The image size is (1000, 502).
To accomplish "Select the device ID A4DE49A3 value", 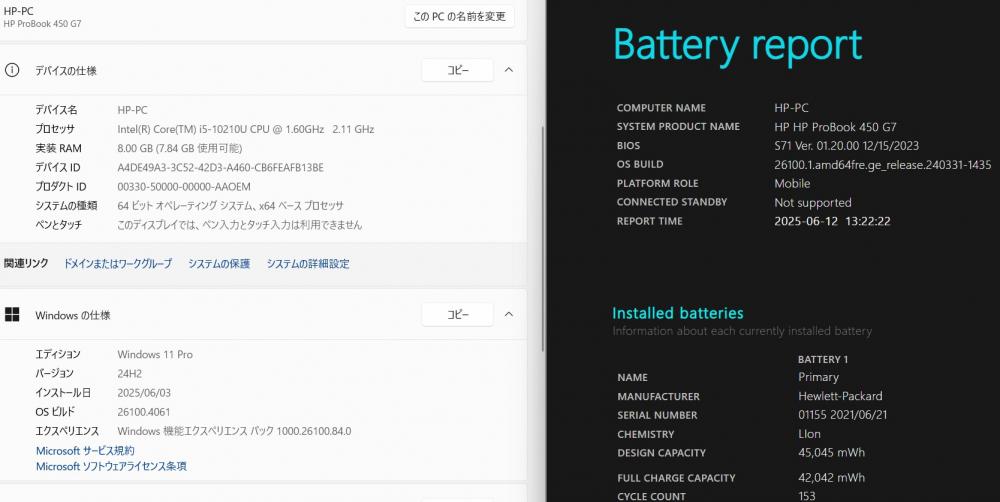I will click(x=220, y=167).
